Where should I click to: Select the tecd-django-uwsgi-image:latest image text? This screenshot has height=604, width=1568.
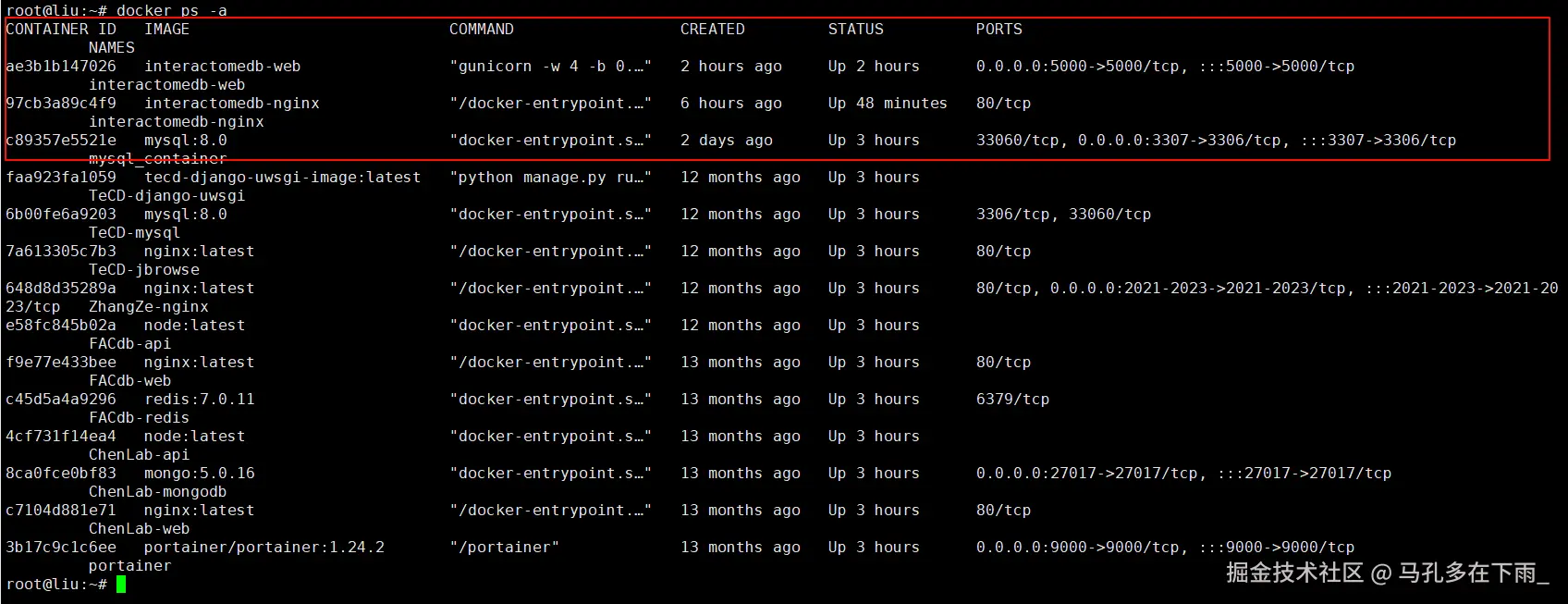tap(282, 178)
